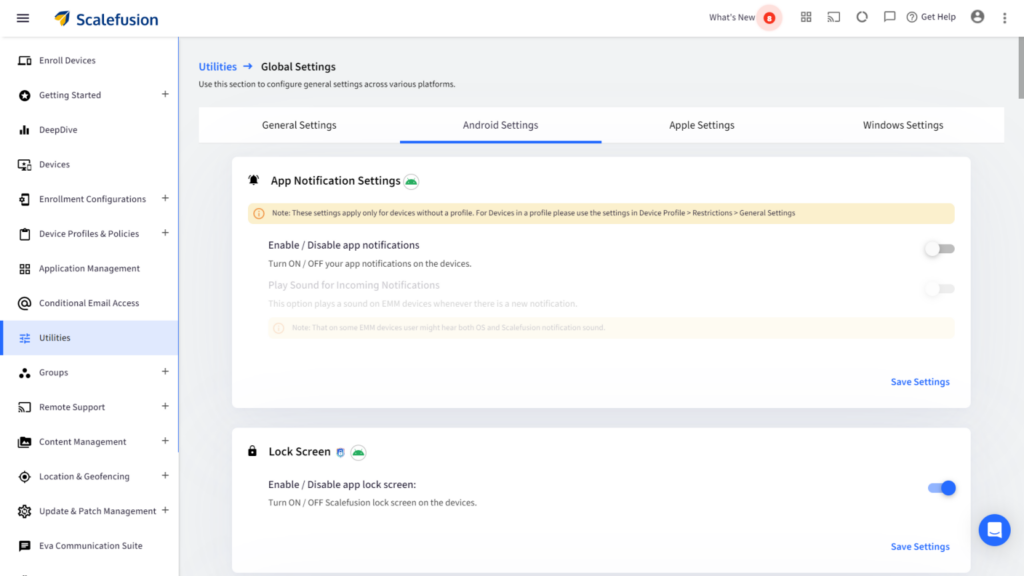Click the Groups sidebar icon
Screen dimensions: 1024x576
click(x=24, y=373)
